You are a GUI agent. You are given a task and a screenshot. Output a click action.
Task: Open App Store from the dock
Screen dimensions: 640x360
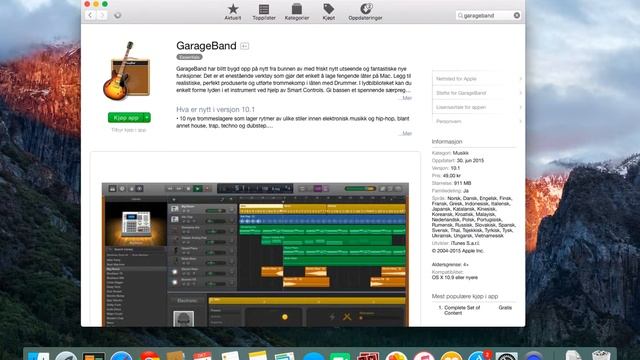(478, 356)
